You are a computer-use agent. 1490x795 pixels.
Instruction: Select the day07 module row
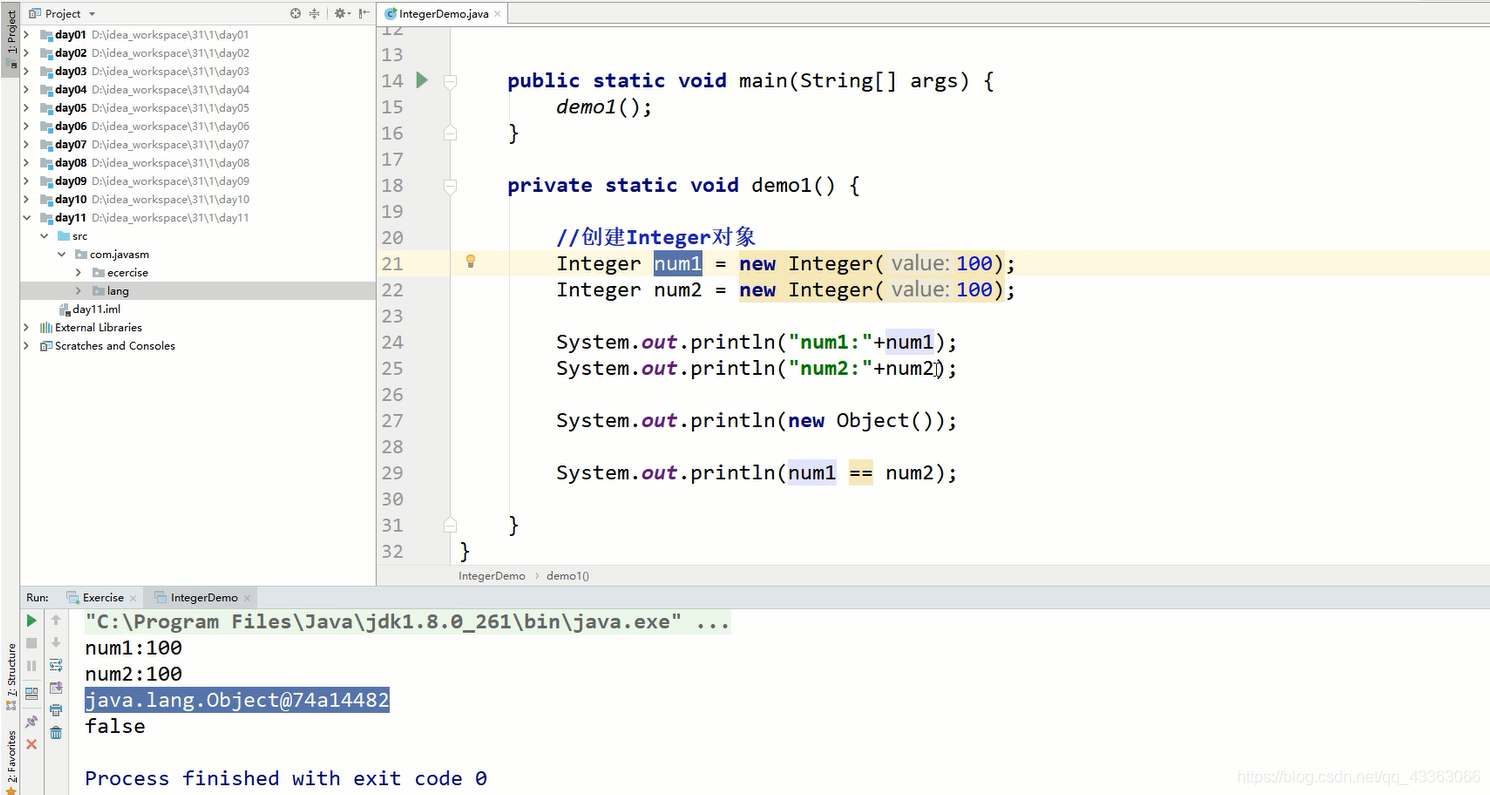click(198, 145)
